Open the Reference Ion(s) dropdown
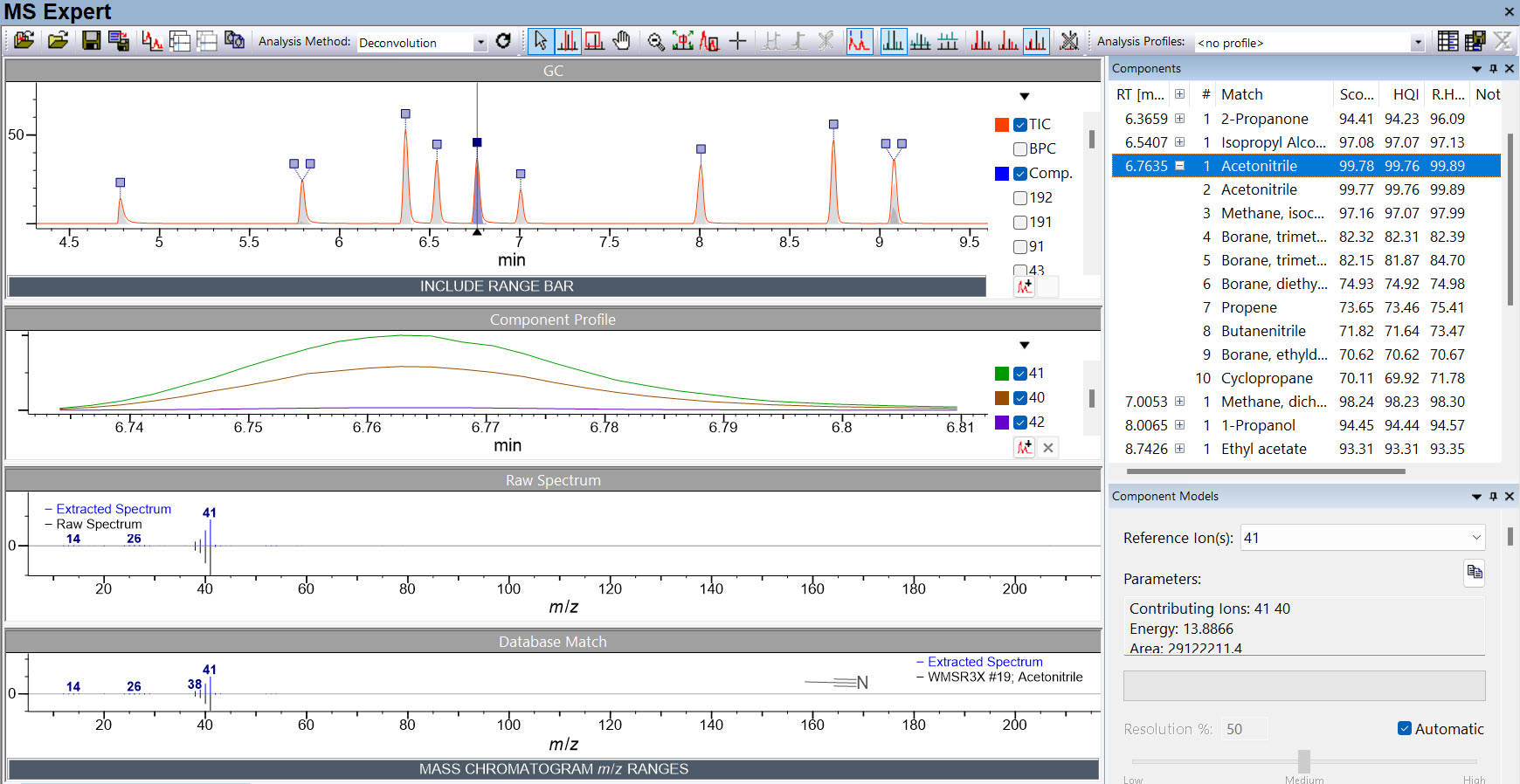The height and width of the screenshot is (784, 1520). pyautogui.click(x=1476, y=538)
